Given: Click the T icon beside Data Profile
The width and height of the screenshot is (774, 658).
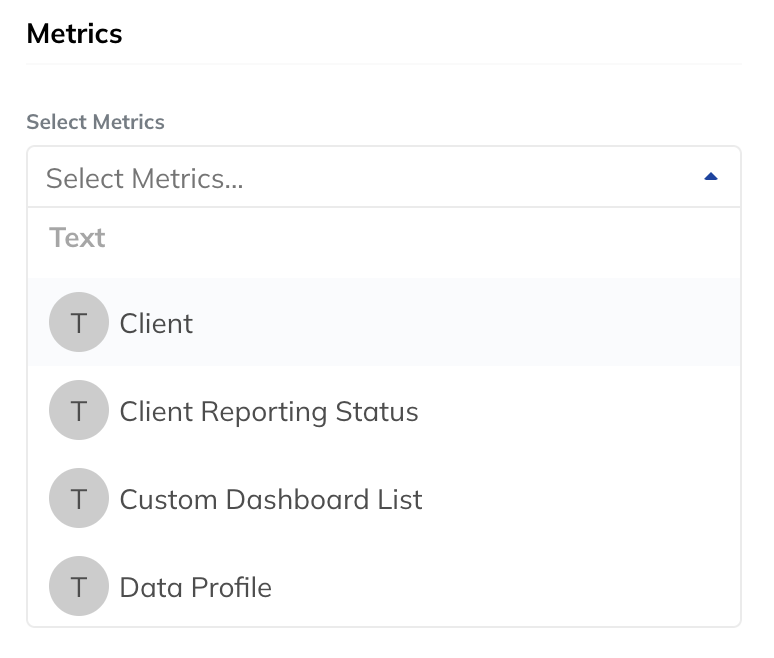Looking at the screenshot, I should 79,586.
